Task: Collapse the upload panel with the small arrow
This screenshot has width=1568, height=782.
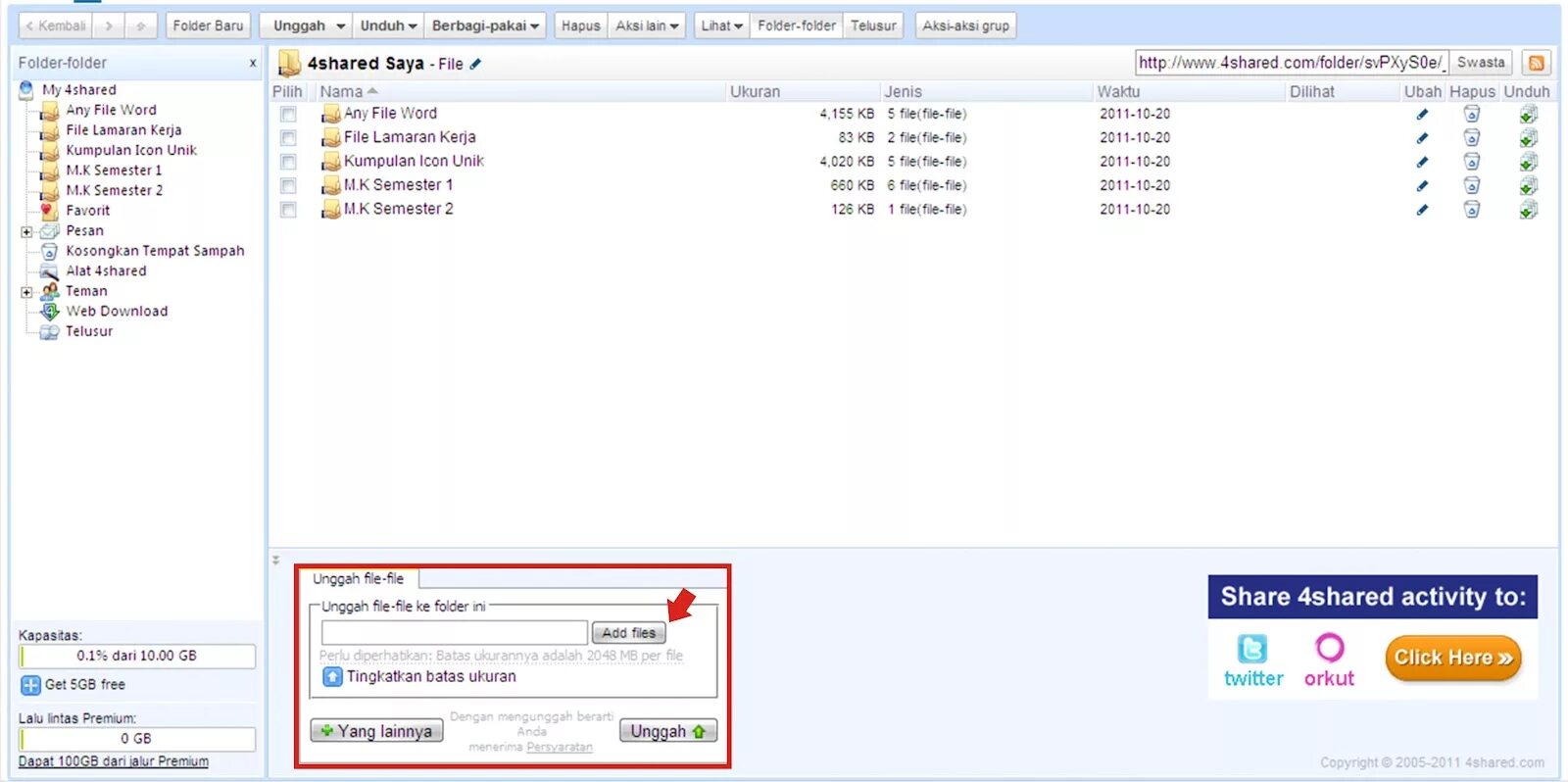Action: coord(275,561)
